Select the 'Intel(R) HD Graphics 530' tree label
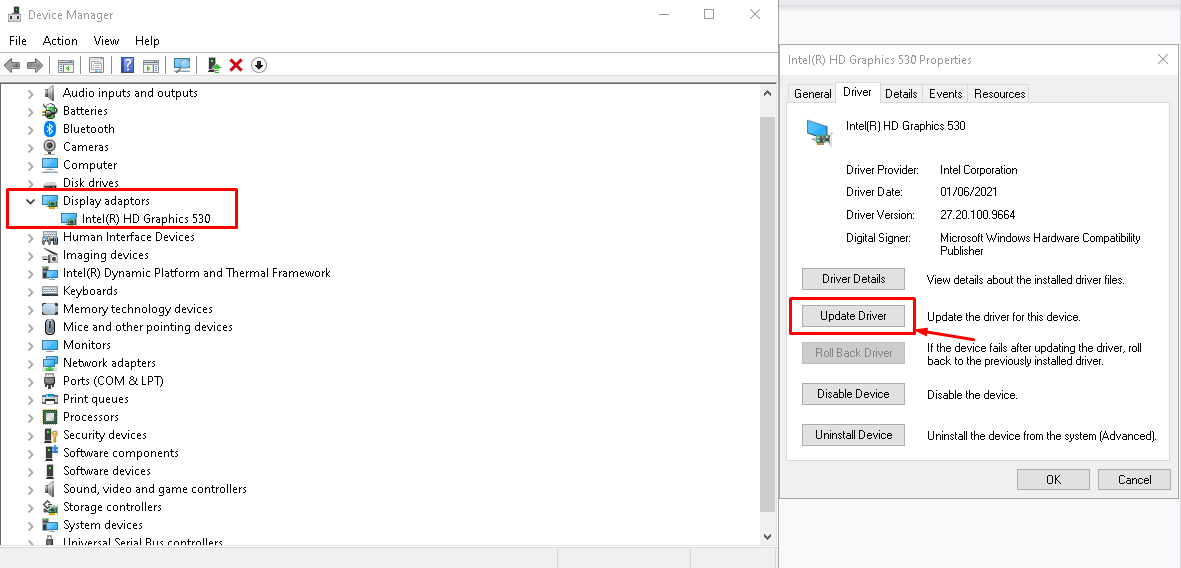 click(x=146, y=219)
